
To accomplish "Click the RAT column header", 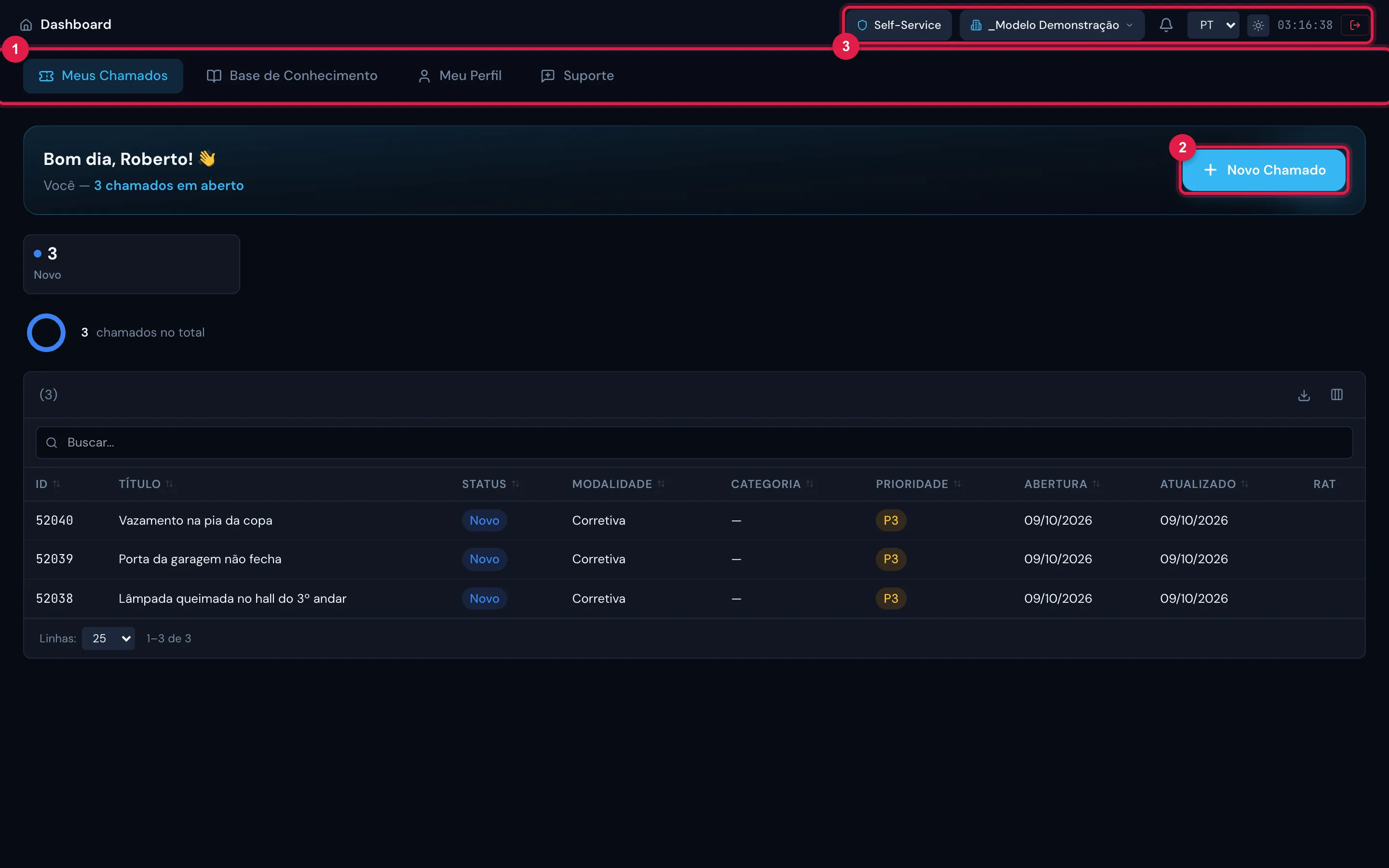I will [x=1324, y=484].
